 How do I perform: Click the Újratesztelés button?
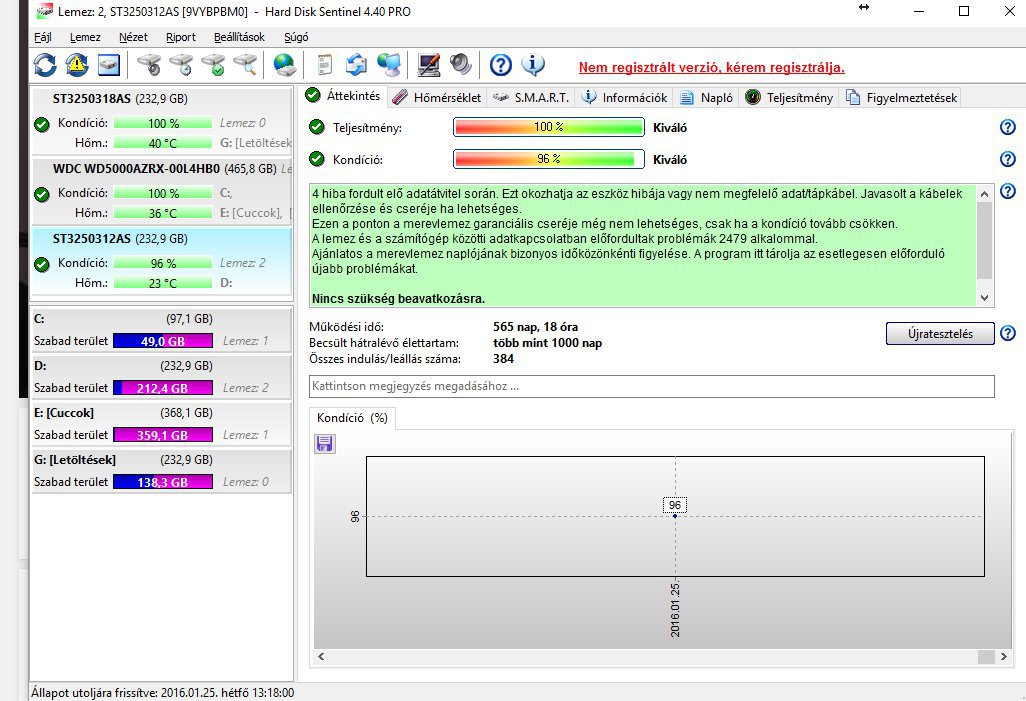(x=940, y=334)
